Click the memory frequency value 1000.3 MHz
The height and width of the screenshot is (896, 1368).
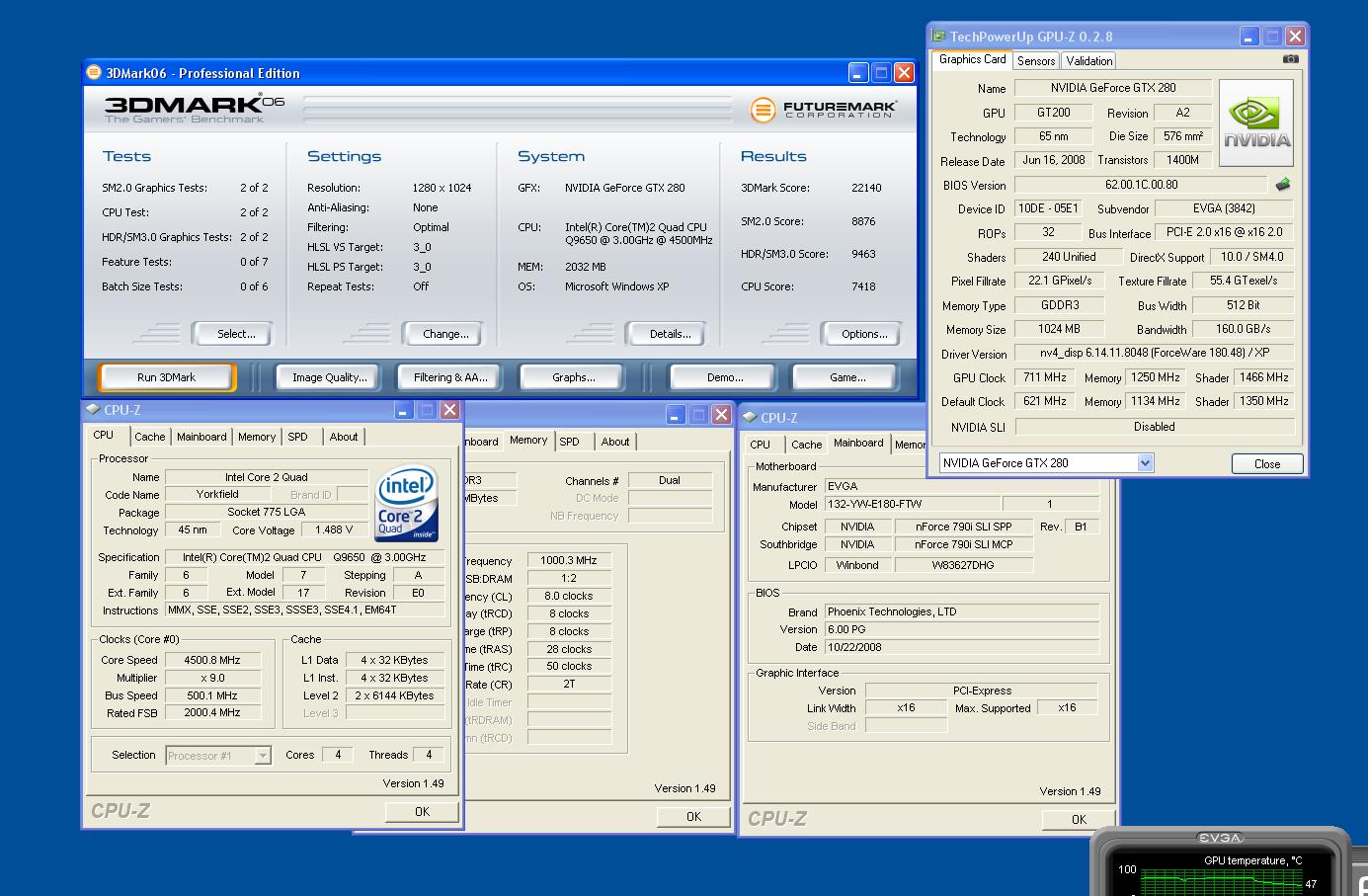[x=569, y=560]
